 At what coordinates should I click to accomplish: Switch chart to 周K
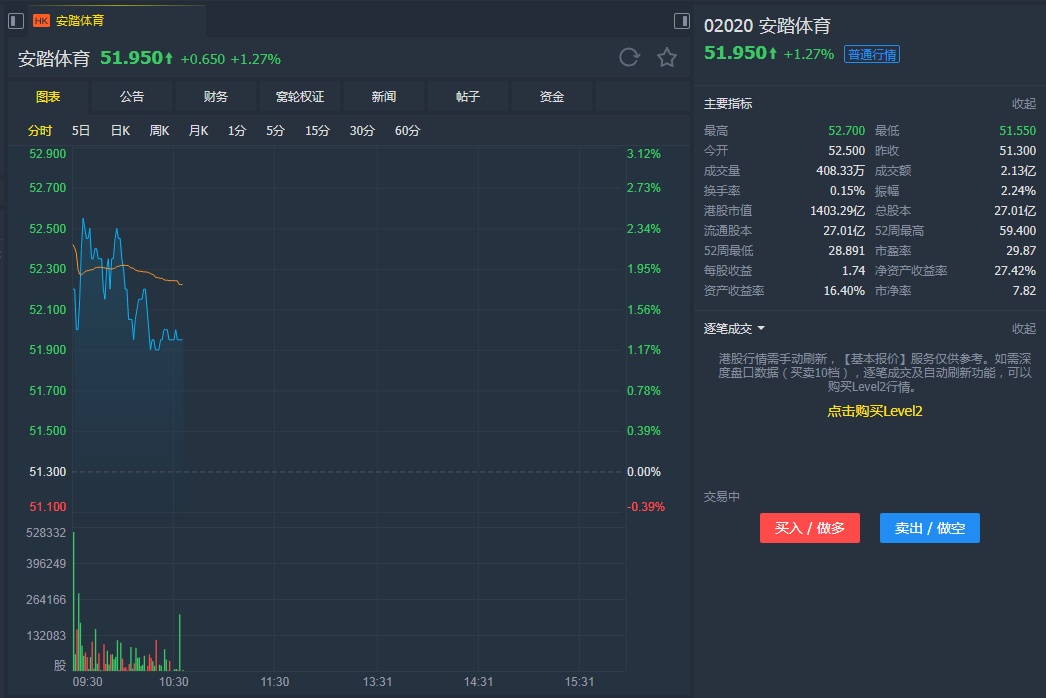click(x=159, y=131)
